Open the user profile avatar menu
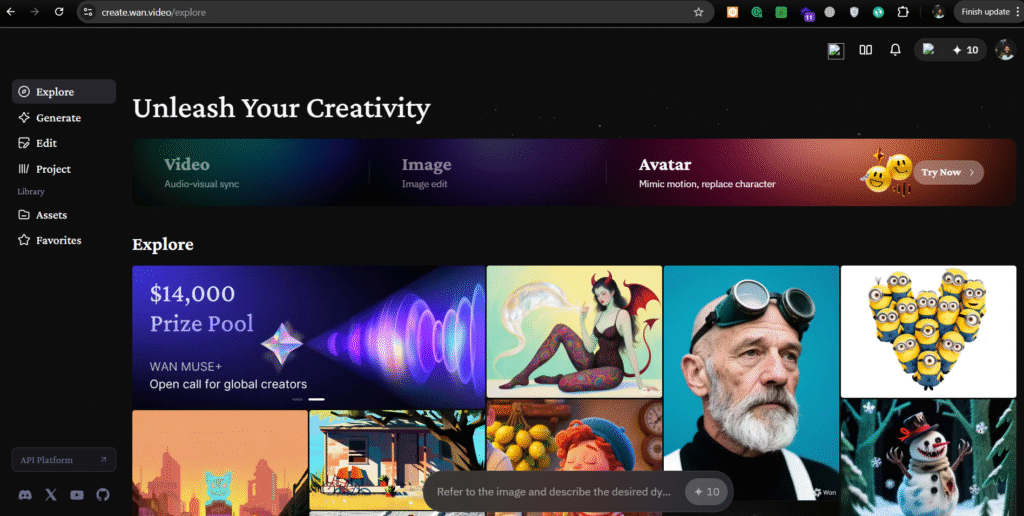Image resolution: width=1024 pixels, height=516 pixels. [1004, 50]
